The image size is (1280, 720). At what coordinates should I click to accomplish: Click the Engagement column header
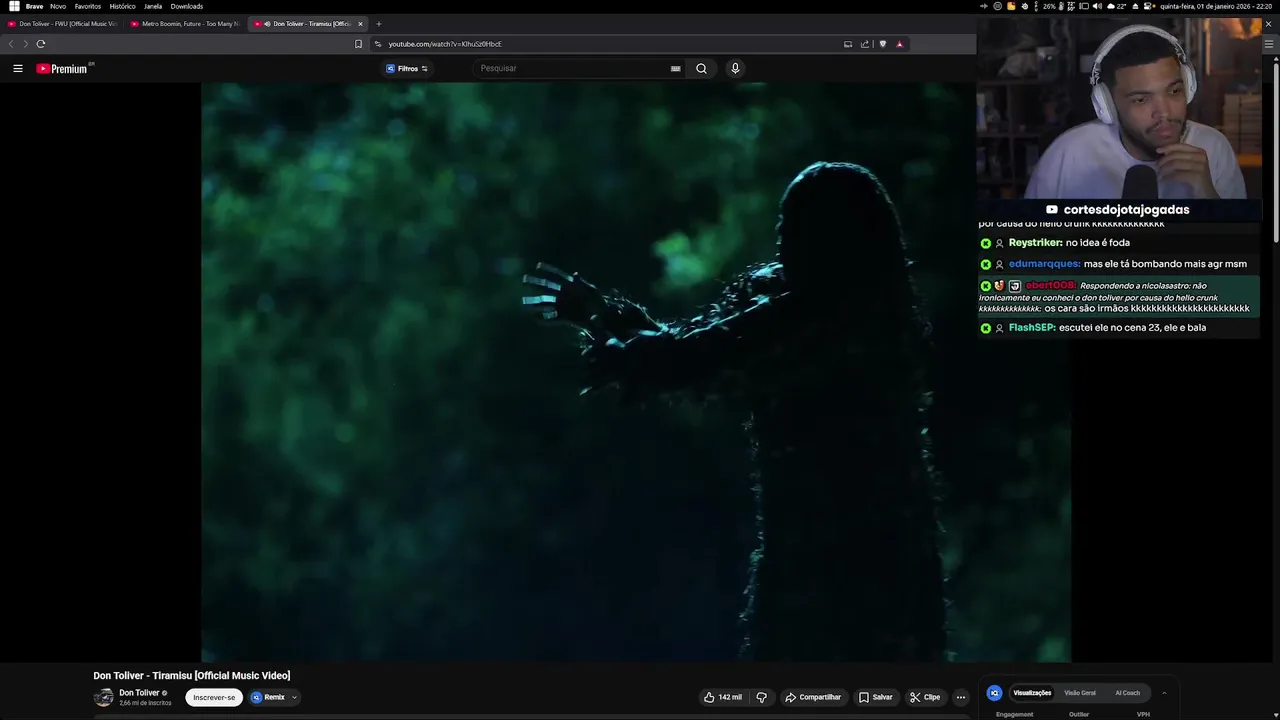[x=1014, y=715]
